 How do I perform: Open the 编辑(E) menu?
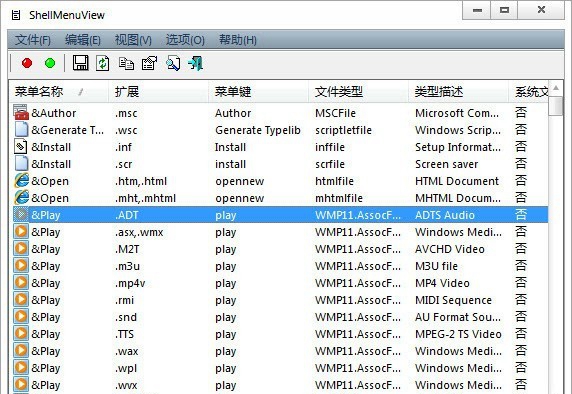pos(82,39)
